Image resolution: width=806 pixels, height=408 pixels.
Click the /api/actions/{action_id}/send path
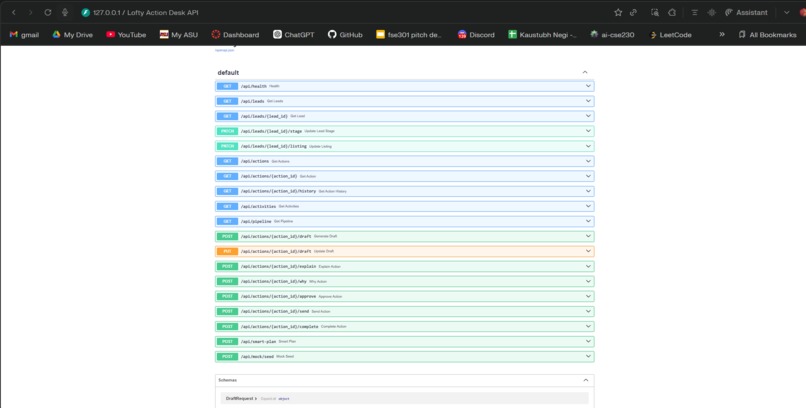click(x=274, y=311)
